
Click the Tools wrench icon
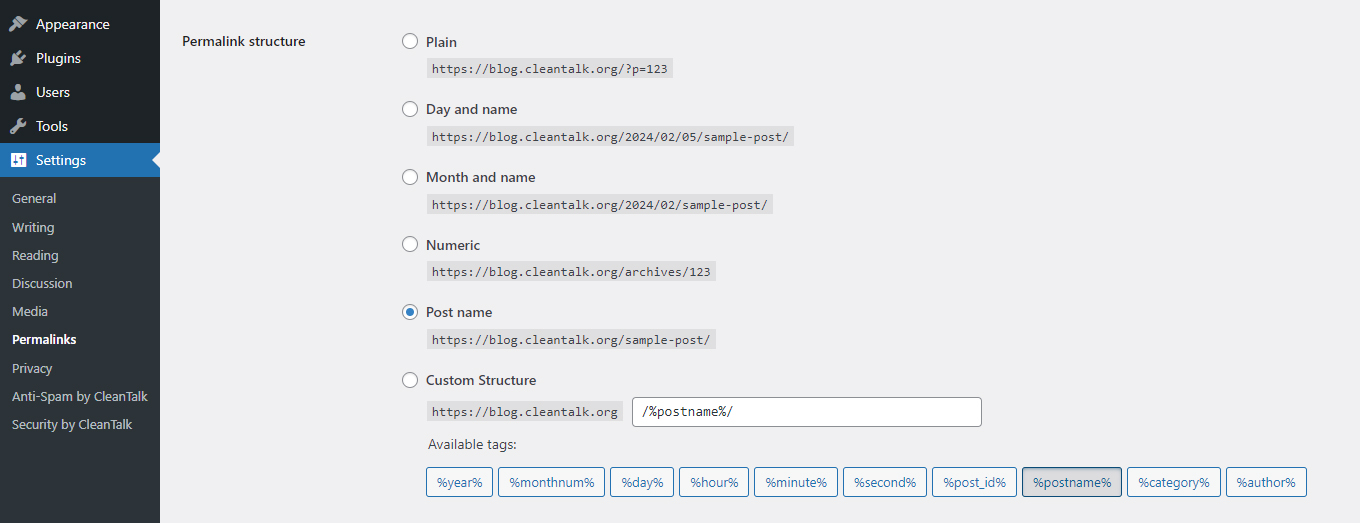pyautogui.click(x=18, y=126)
